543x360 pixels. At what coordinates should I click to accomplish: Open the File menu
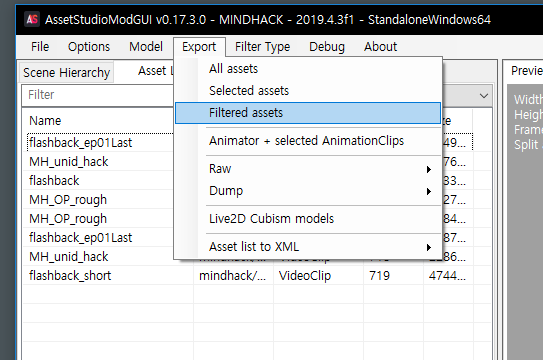(40, 47)
